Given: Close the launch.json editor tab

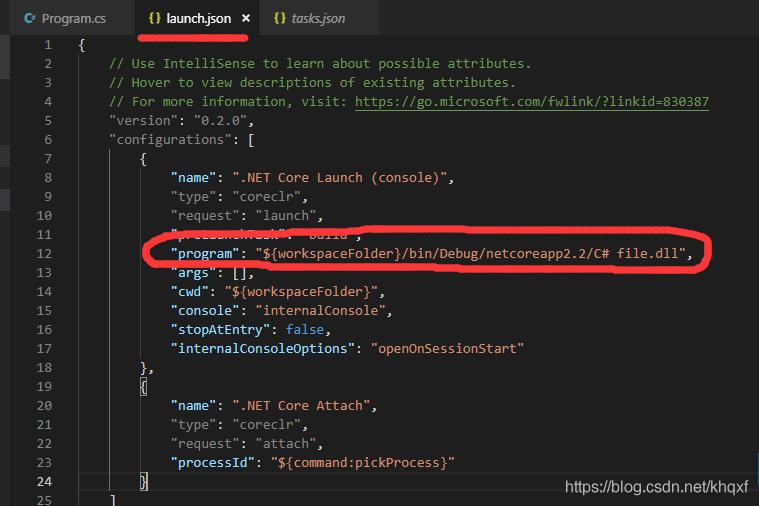Looking at the screenshot, I should point(247,19).
